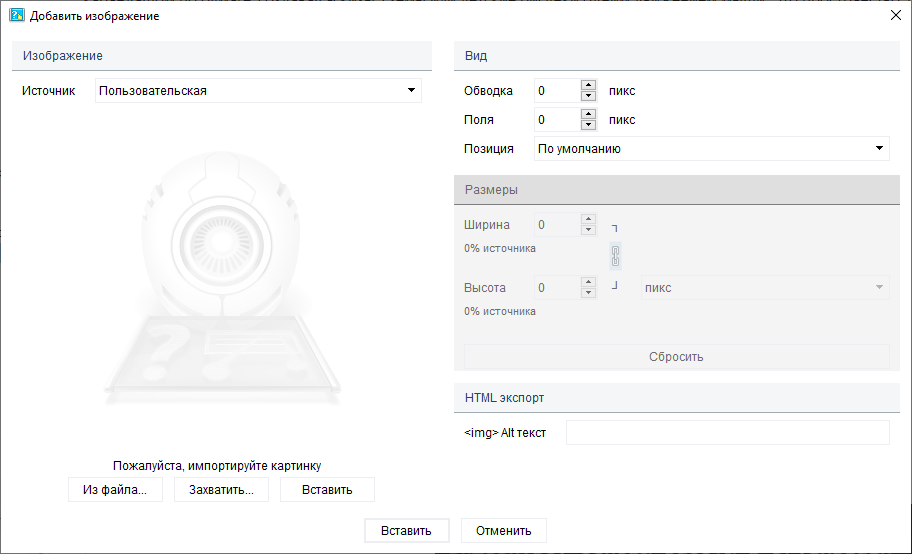Screen dimensions: 912x554
Task: Confirm with the bottom Вставить button
Action: [x=406, y=531]
